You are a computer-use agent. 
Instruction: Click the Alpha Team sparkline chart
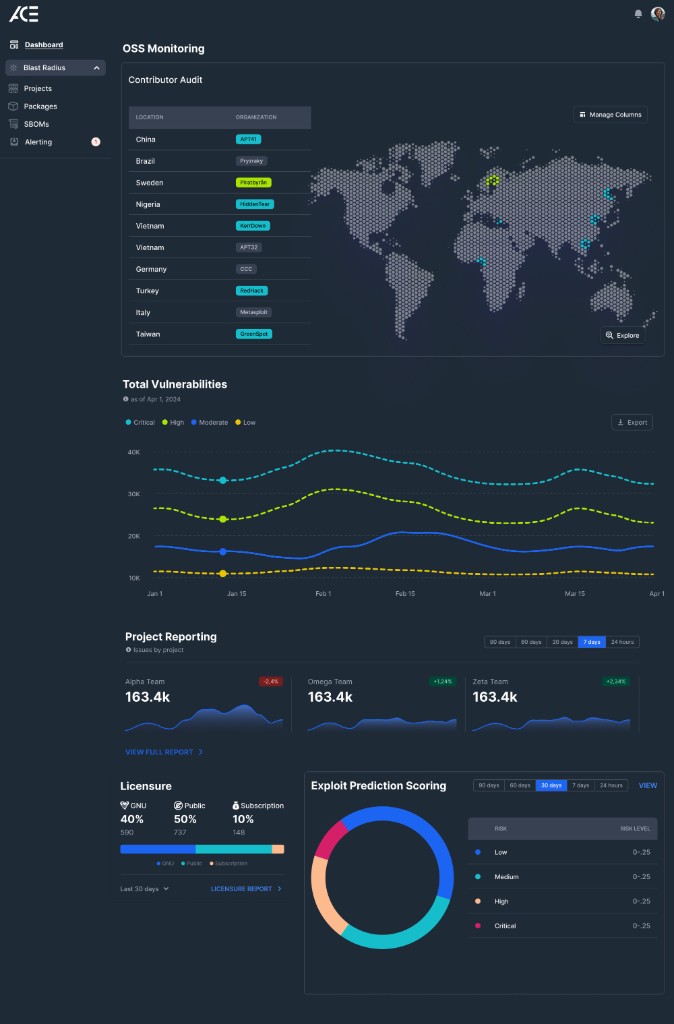(204, 718)
